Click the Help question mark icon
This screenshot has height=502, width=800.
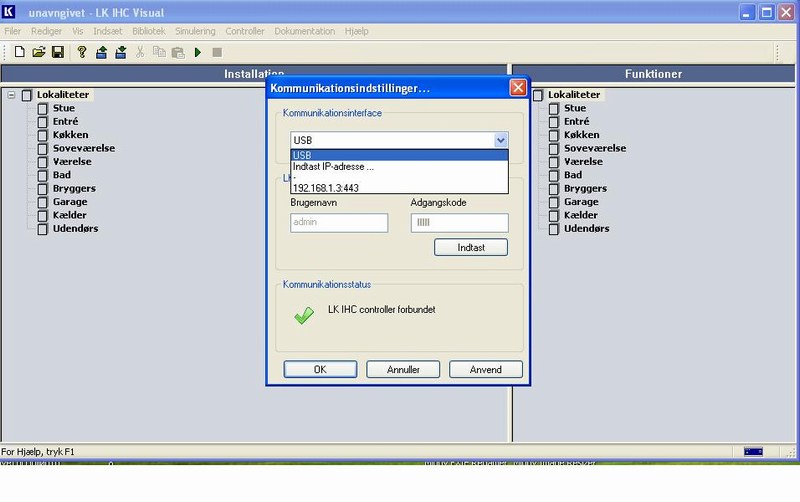tap(82, 52)
